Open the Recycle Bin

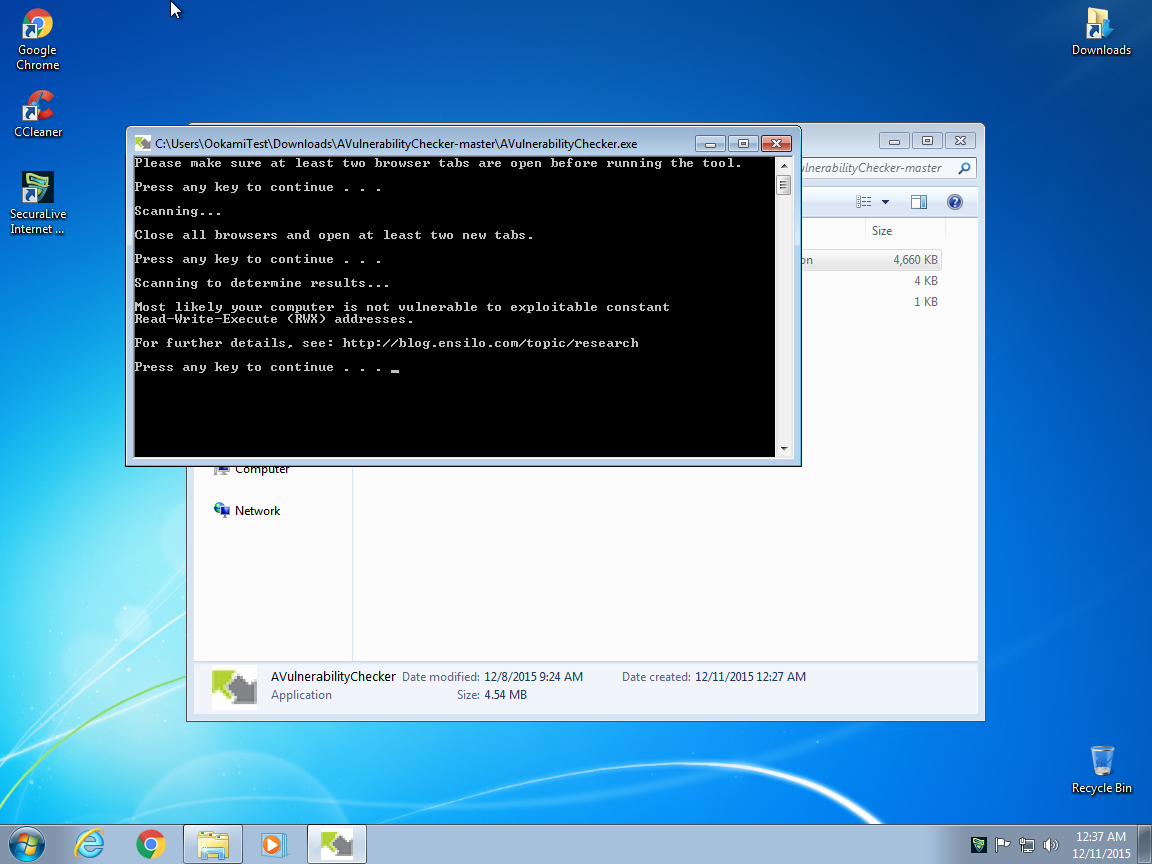(1101, 768)
